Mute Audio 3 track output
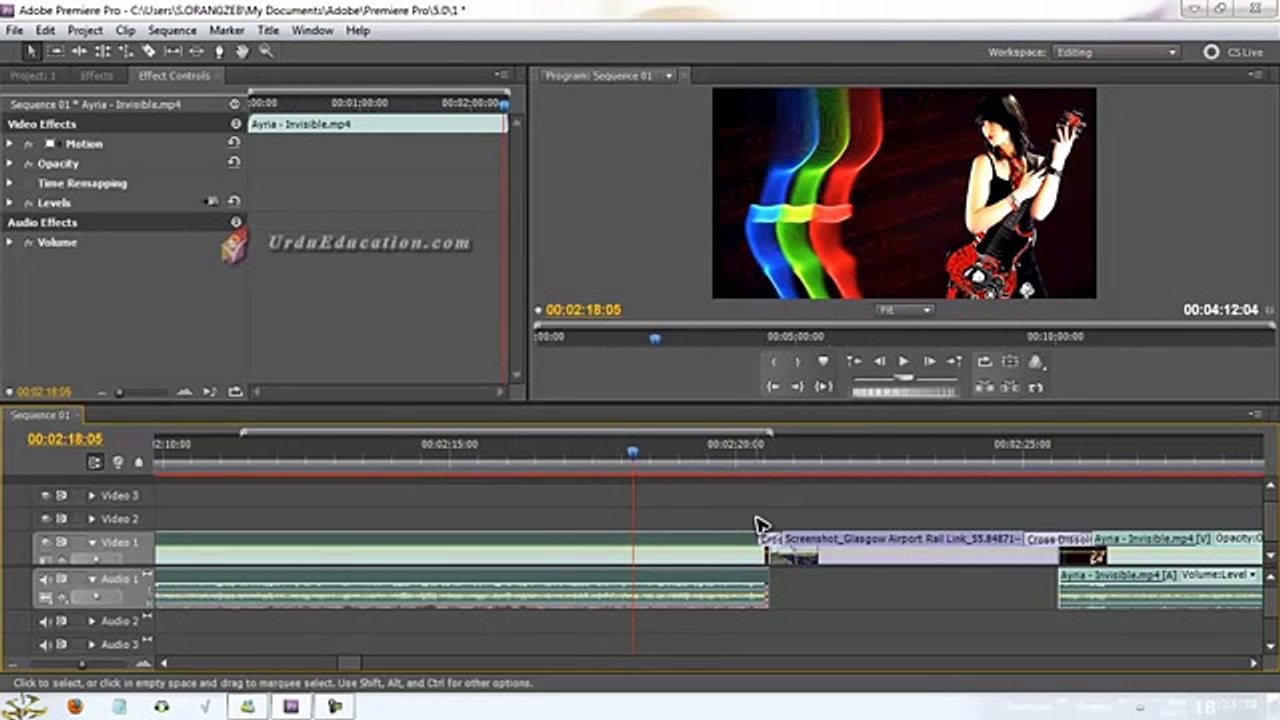The image size is (1280, 720). (x=45, y=645)
